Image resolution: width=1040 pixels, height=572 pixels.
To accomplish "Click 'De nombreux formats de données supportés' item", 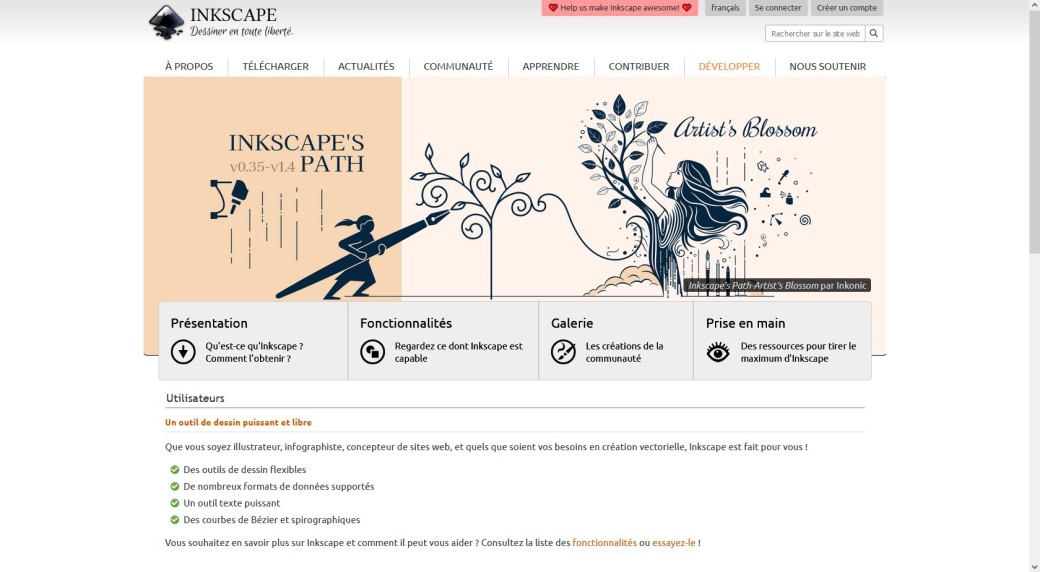I will point(279,486).
